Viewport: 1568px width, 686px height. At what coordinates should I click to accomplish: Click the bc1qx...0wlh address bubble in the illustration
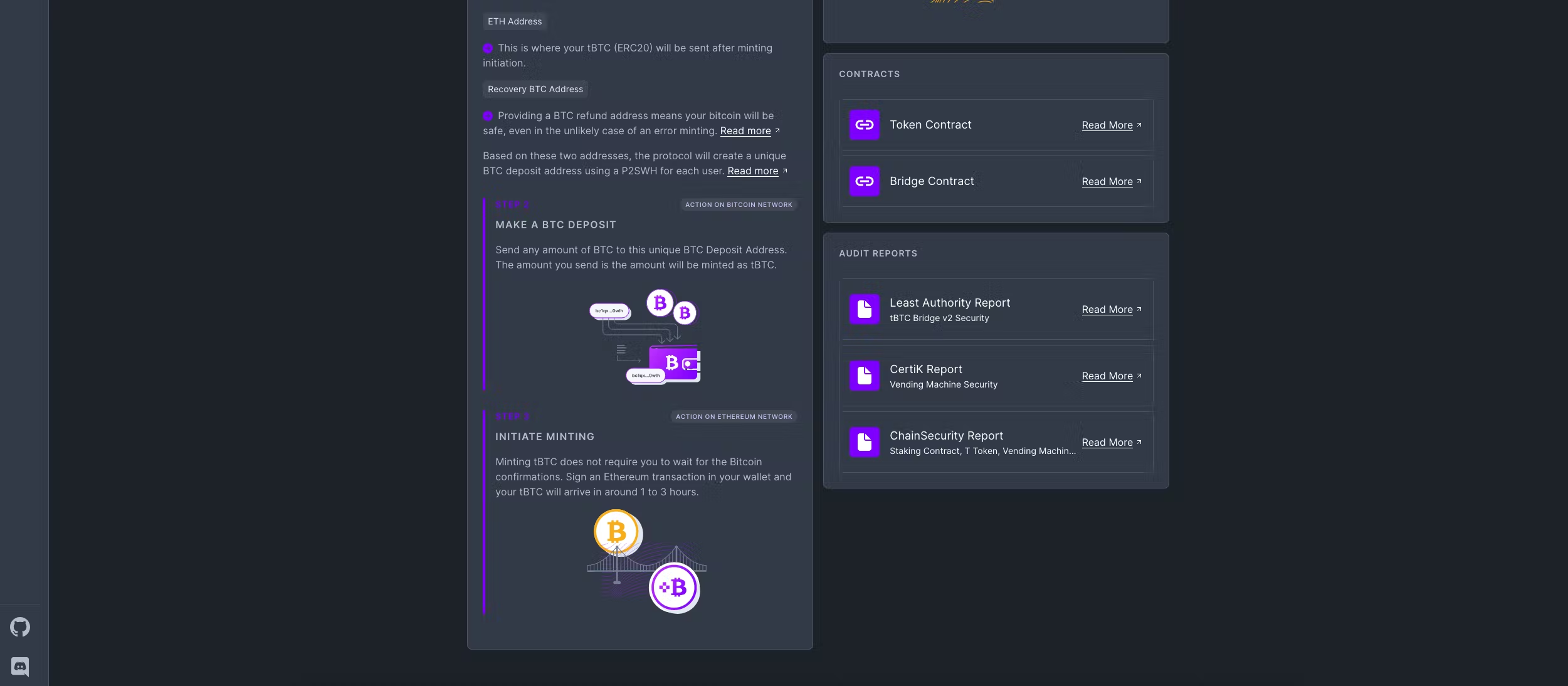[609, 310]
